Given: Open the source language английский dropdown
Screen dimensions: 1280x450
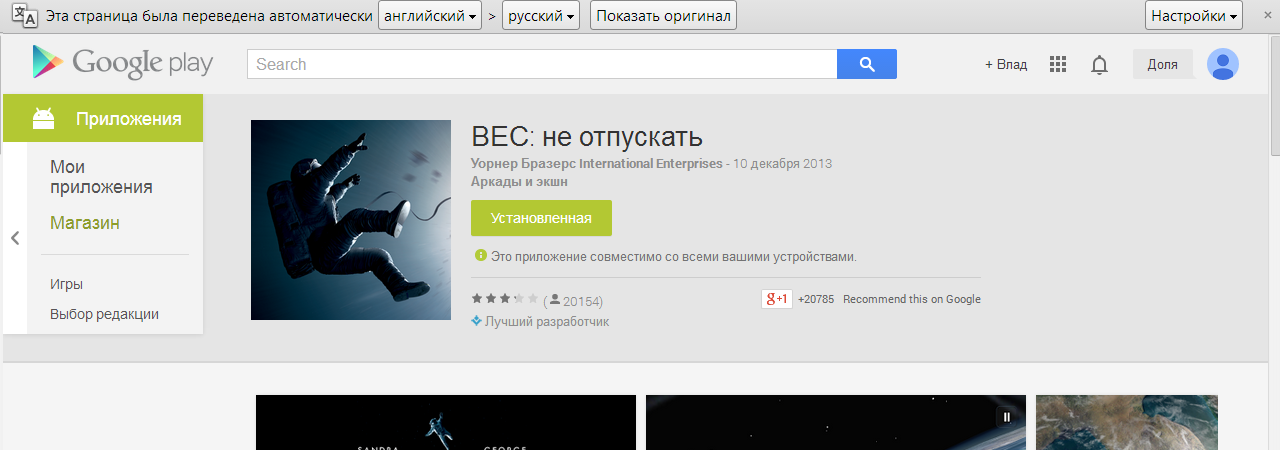Looking at the screenshot, I should click(x=429, y=16).
